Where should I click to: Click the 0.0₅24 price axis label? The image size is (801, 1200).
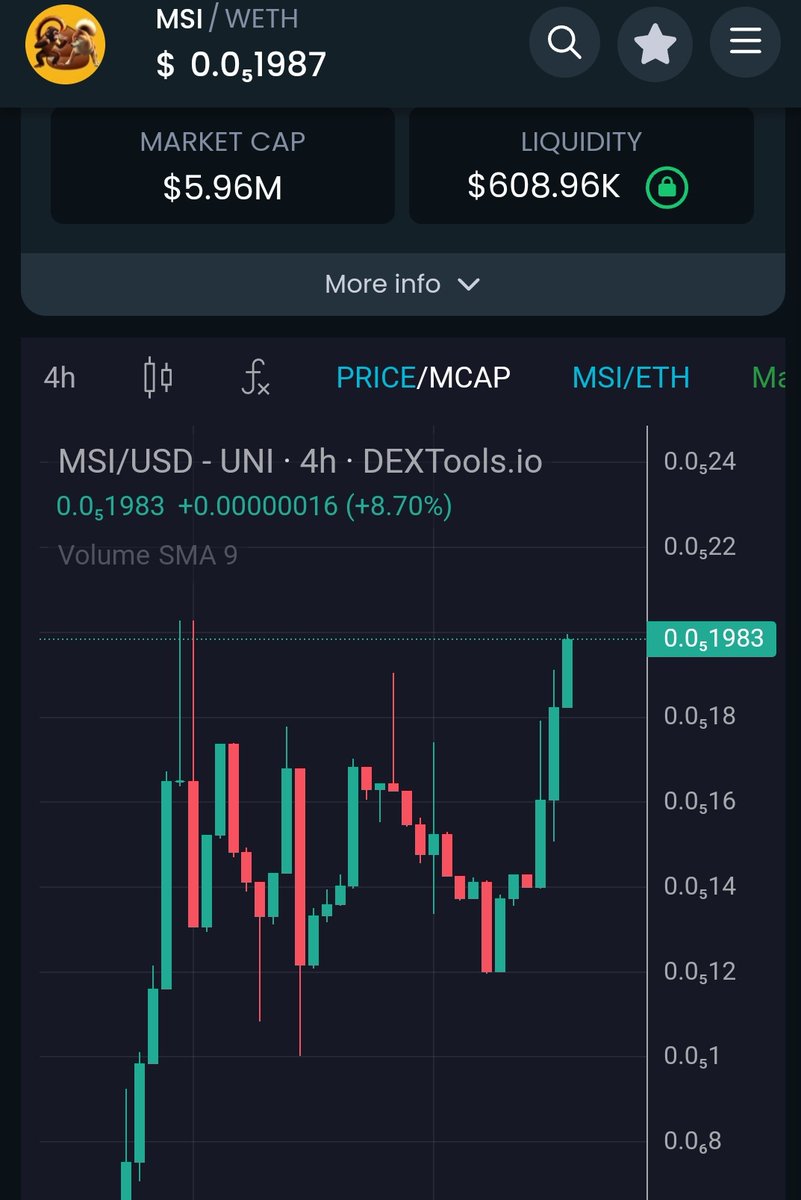pos(700,462)
